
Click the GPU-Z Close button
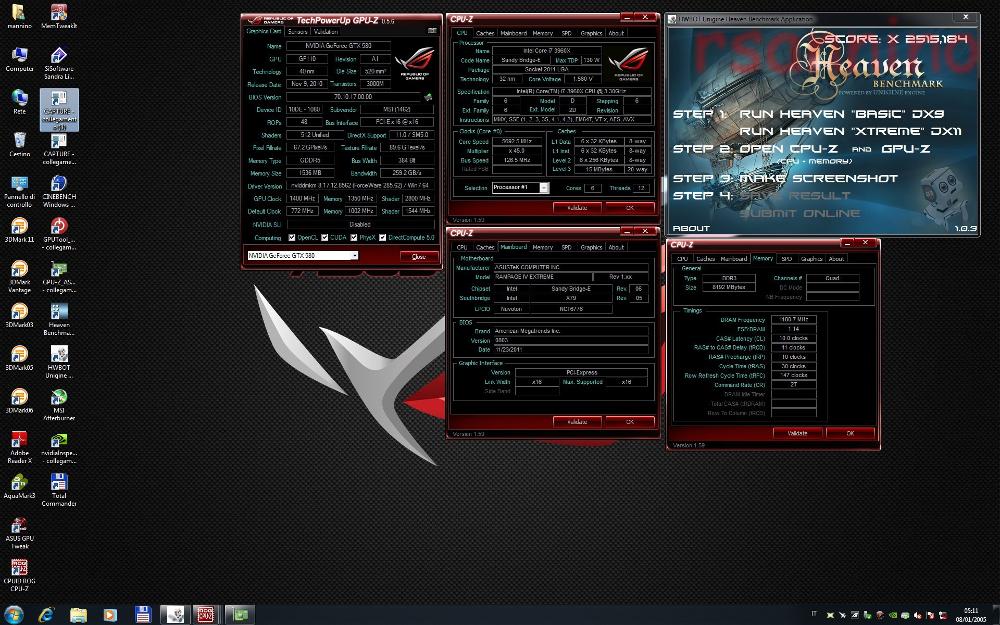[x=419, y=256]
